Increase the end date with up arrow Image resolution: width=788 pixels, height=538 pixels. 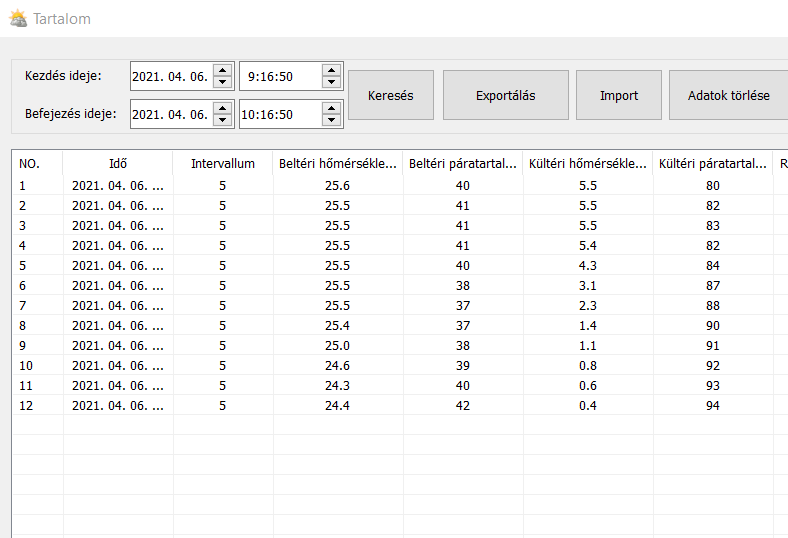(222, 108)
